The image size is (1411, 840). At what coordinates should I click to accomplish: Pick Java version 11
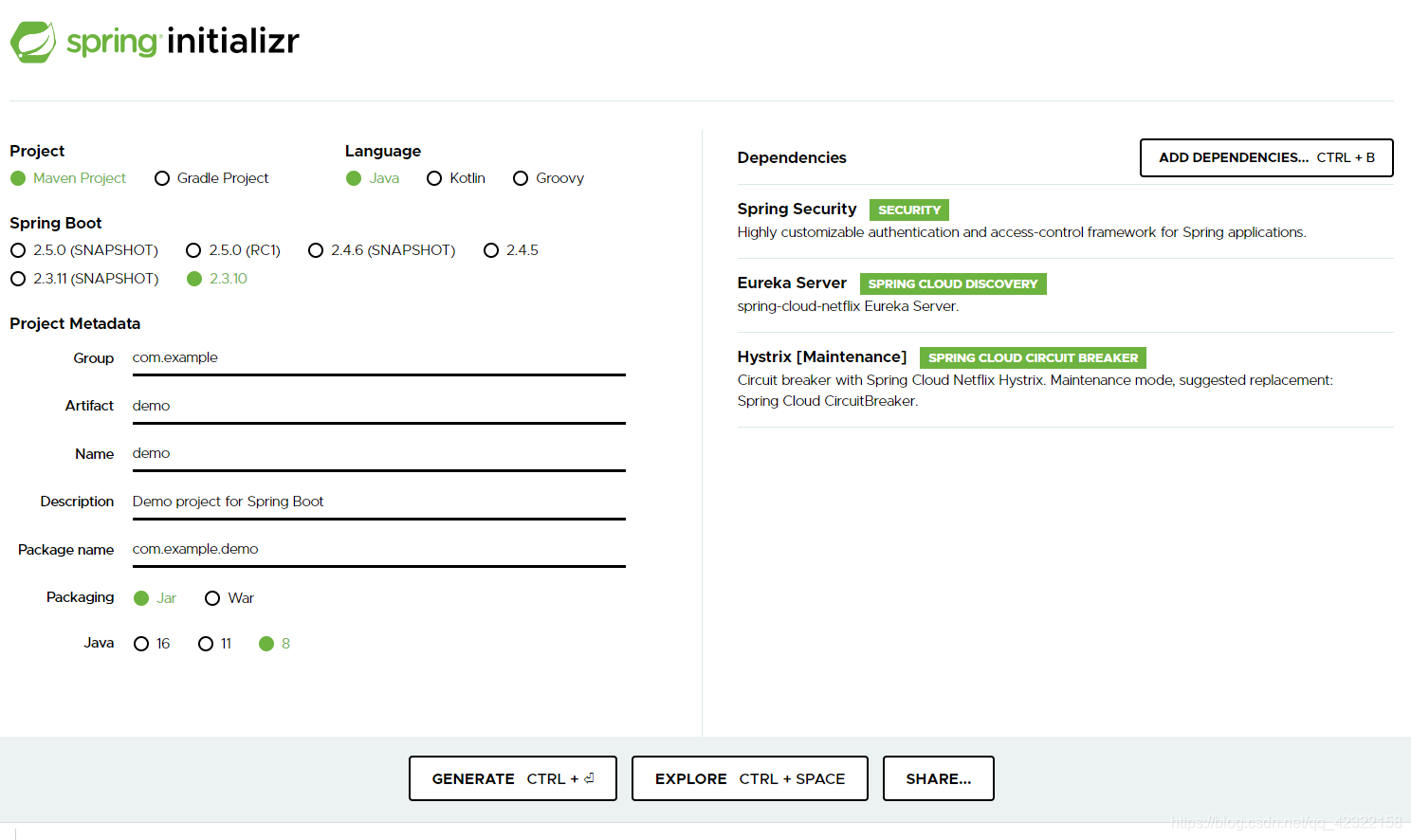click(214, 644)
